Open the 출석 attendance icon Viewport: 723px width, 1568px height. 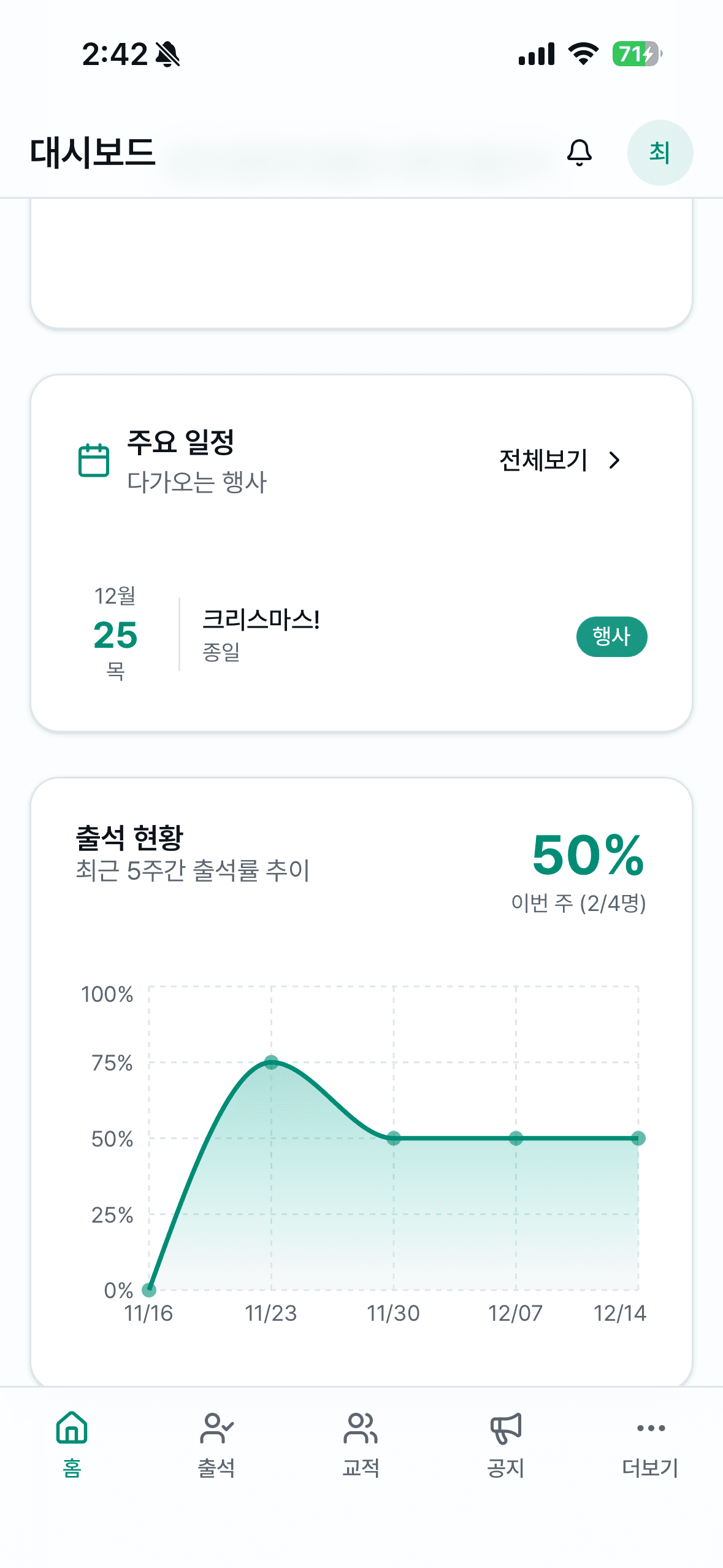(216, 1428)
